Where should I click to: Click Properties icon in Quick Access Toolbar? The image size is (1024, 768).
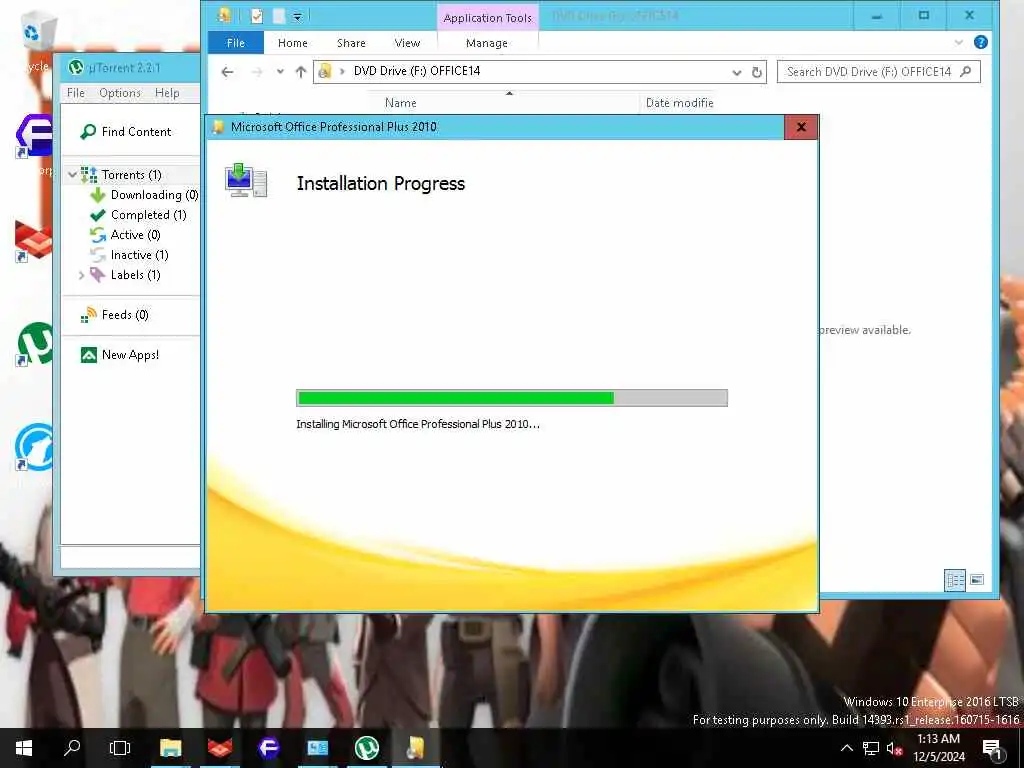pyautogui.click(x=257, y=16)
